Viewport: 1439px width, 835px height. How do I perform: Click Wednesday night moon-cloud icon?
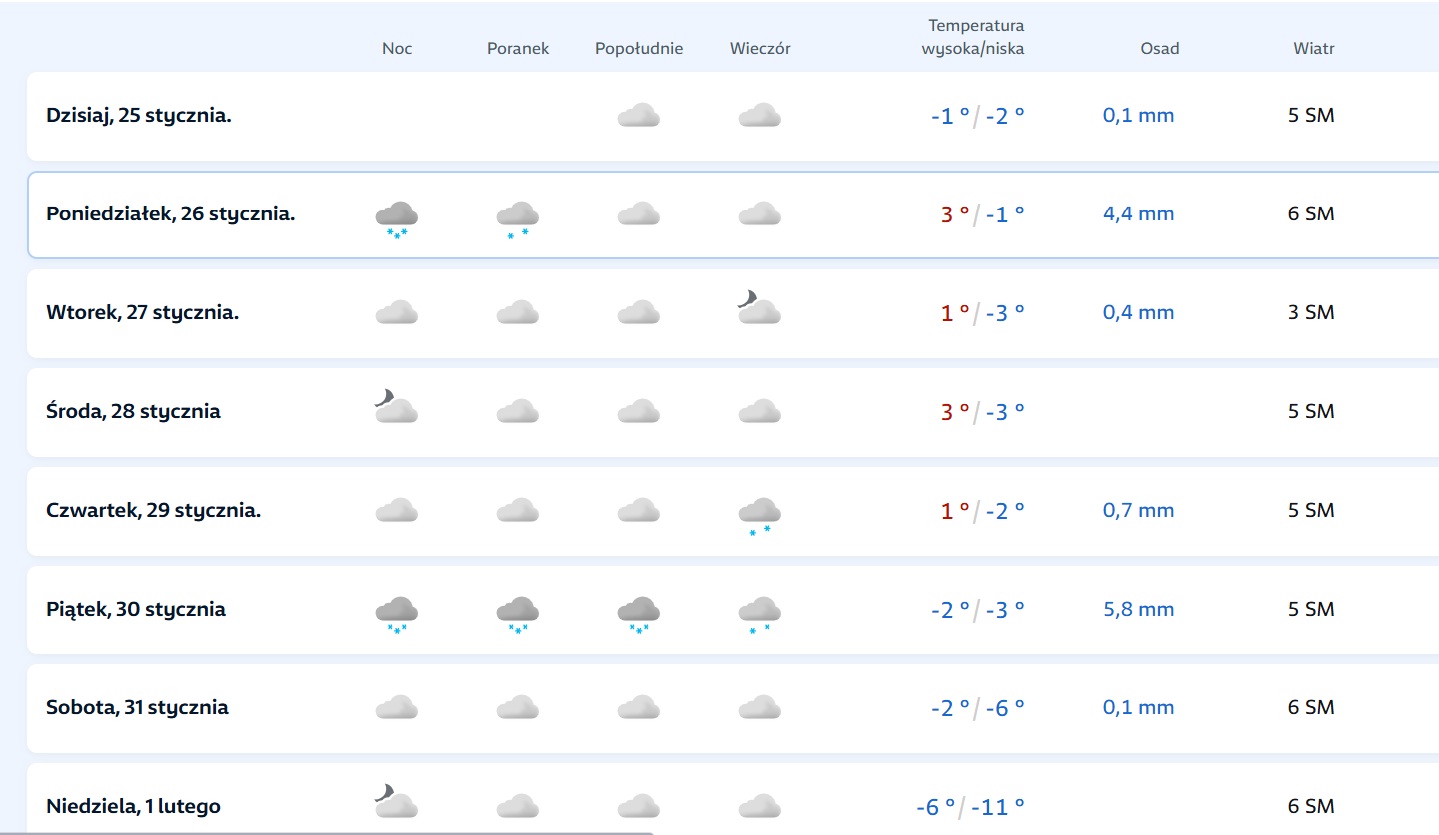tap(396, 408)
